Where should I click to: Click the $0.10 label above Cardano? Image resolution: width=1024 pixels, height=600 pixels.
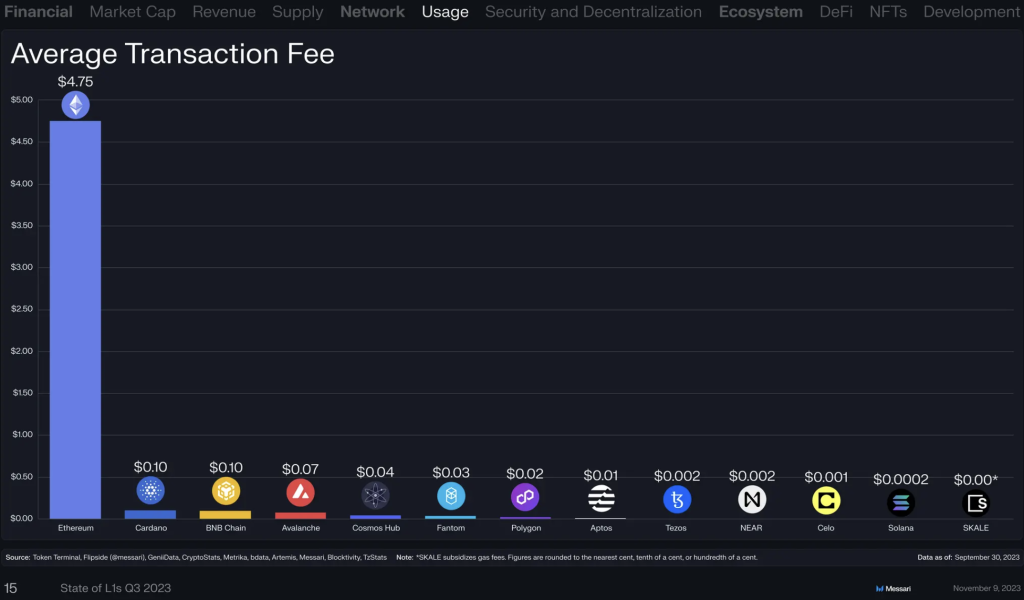[150, 467]
